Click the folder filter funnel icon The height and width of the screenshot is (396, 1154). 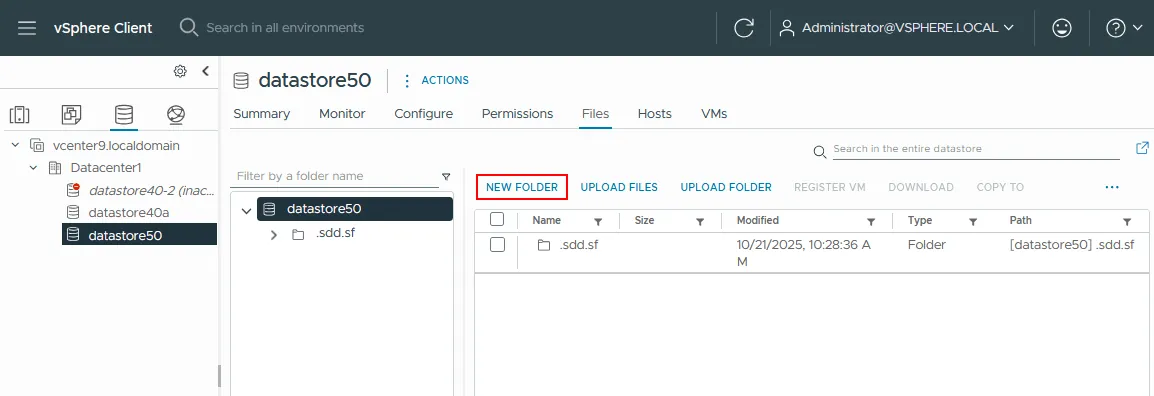pos(446,177)
